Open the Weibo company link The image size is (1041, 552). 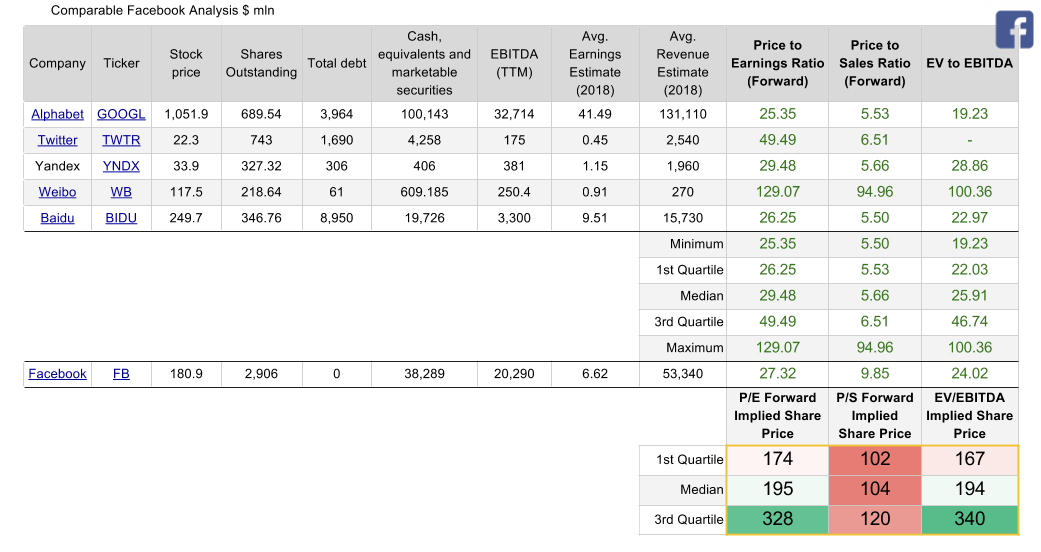(57, 192)
